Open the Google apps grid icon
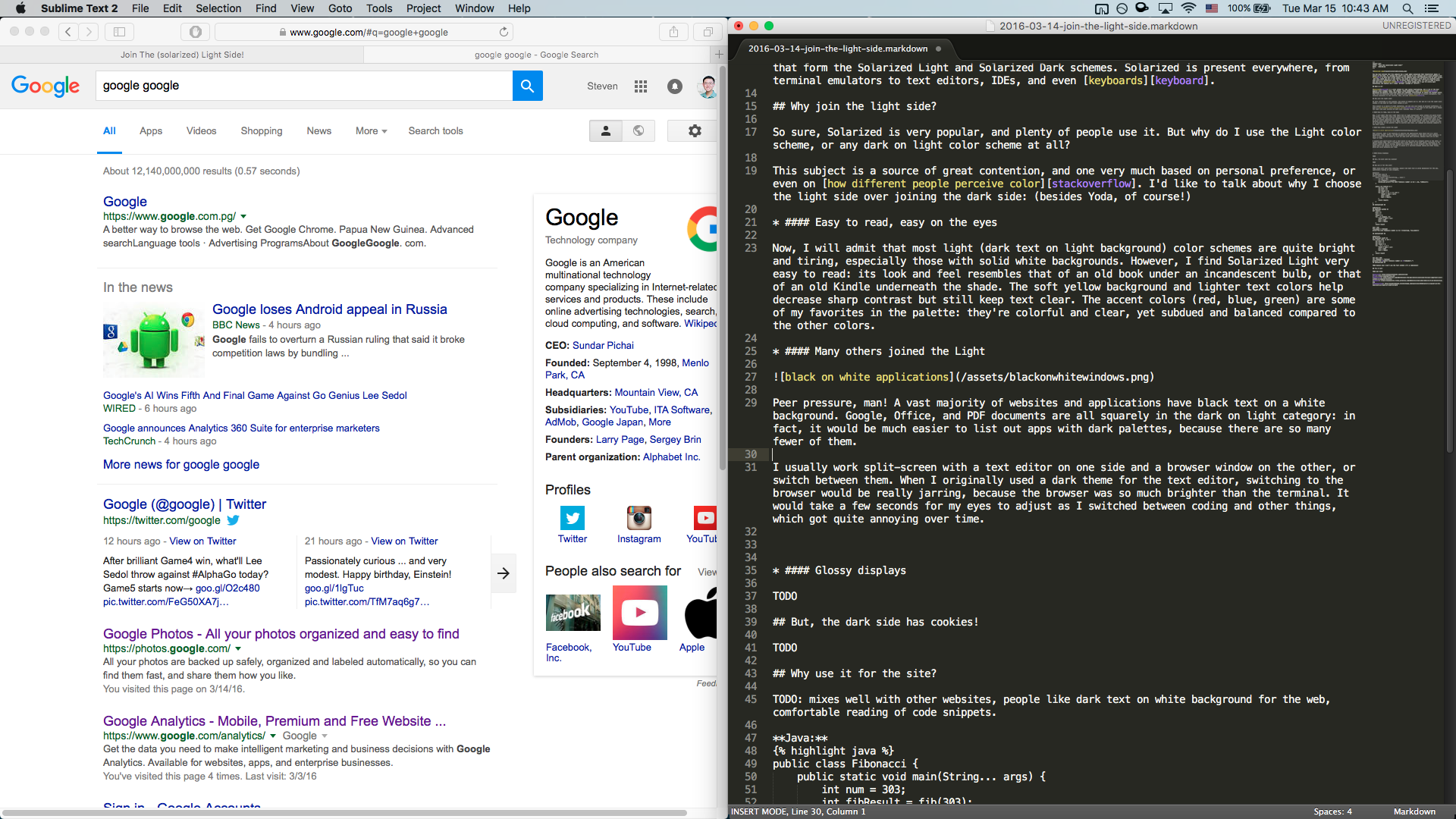Screen dimensions: 1456x819 (641, 86)
